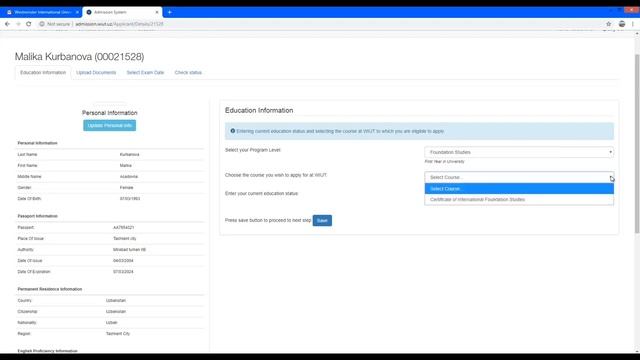The height and width of the screenshot is (360, 640).
Task: Click the Passport Information section heading
Action: coord(37,216)
